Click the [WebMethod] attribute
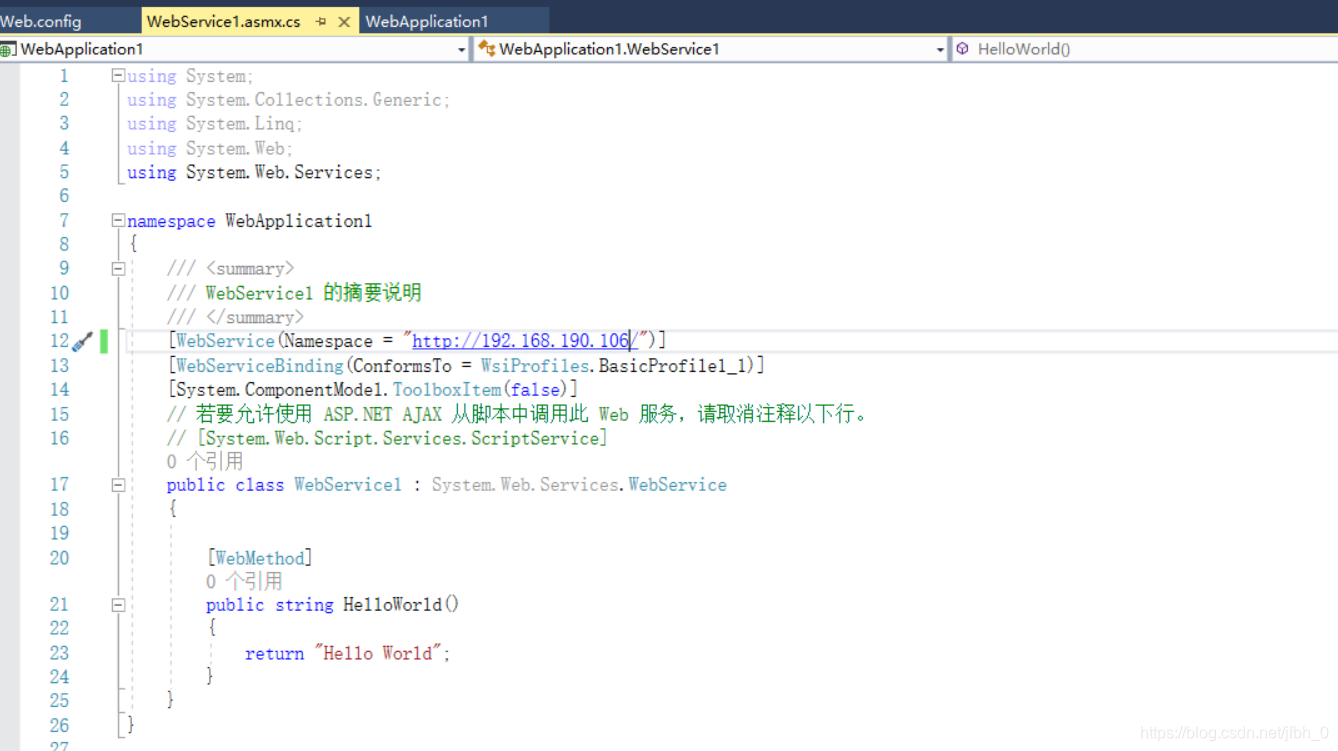This screenshot has width=1338, height=751. click(x=259, y=558)
